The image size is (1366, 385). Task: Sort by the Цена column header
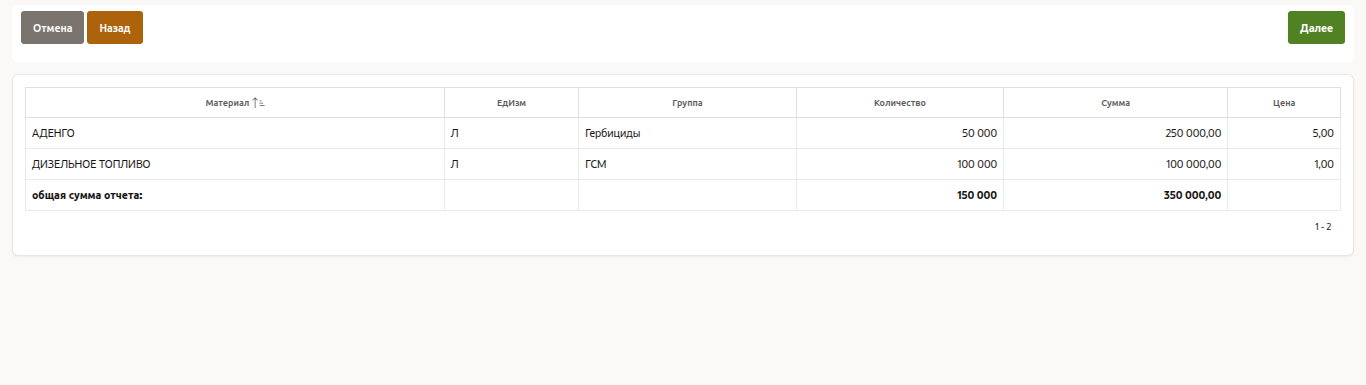pyautogui.click(x=1284, y=103)
